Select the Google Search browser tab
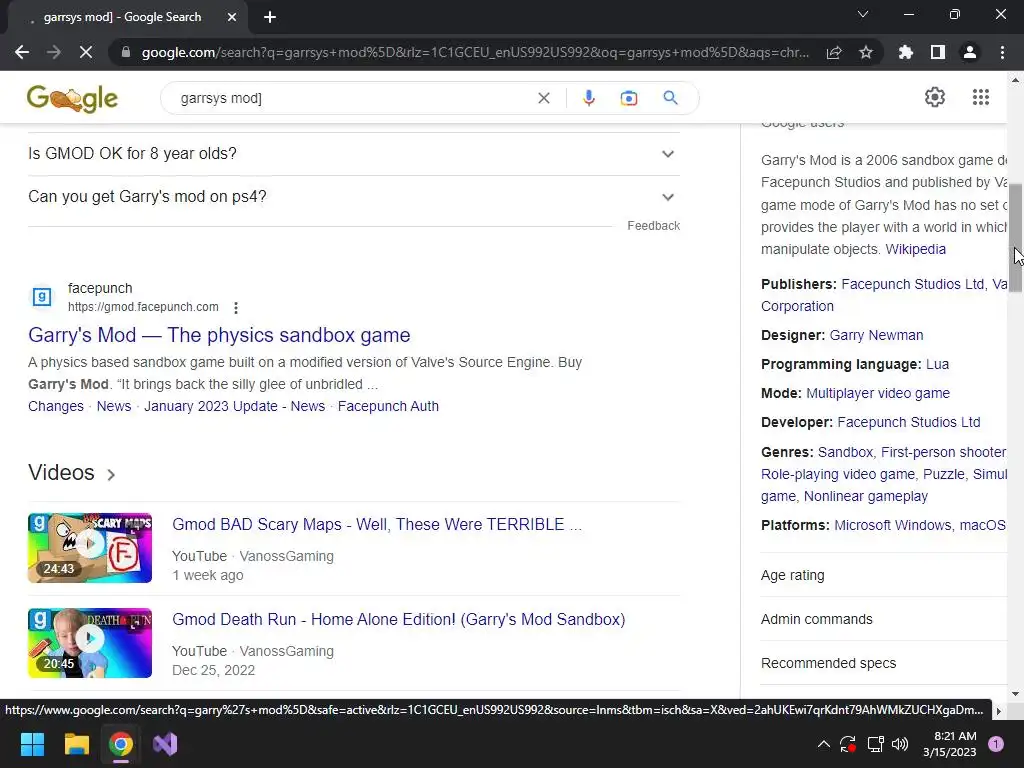This screenshot has height=768, width=1024. point(122,17)
